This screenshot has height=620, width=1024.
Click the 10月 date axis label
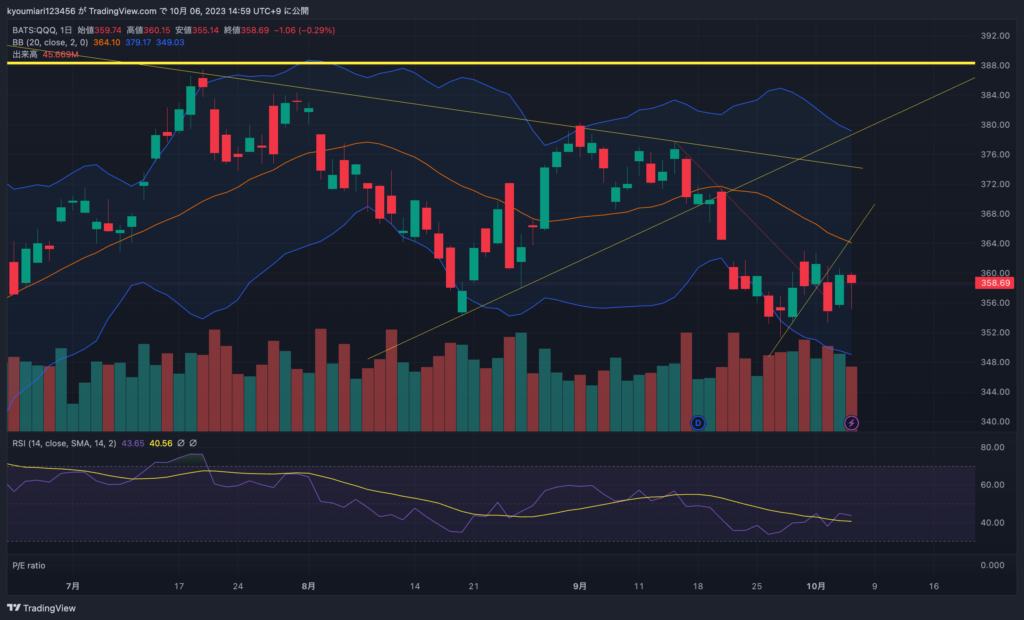click(815, 586)
